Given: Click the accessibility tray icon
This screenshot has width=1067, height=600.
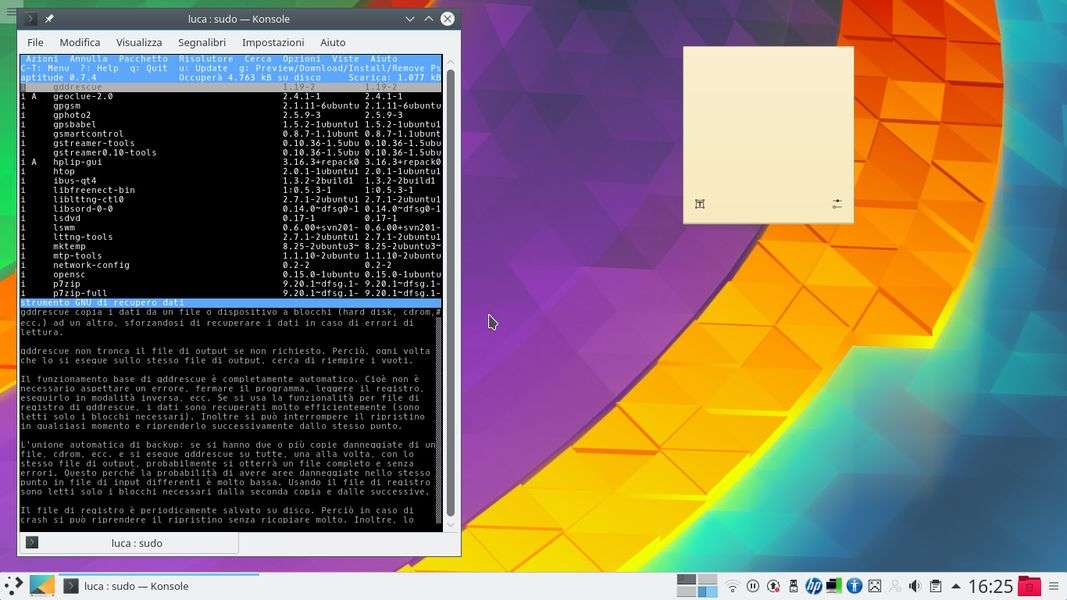Looking at the screenshot, I should (854, 586).
